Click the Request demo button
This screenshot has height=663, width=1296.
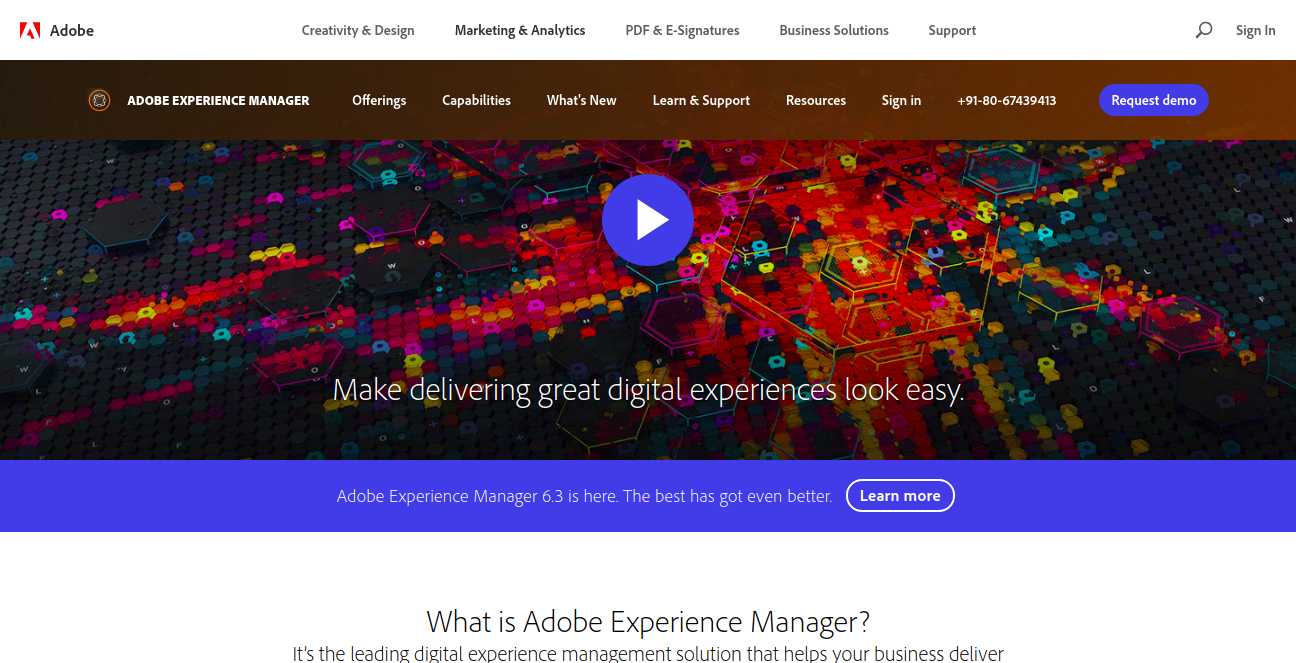[1153, 100]
